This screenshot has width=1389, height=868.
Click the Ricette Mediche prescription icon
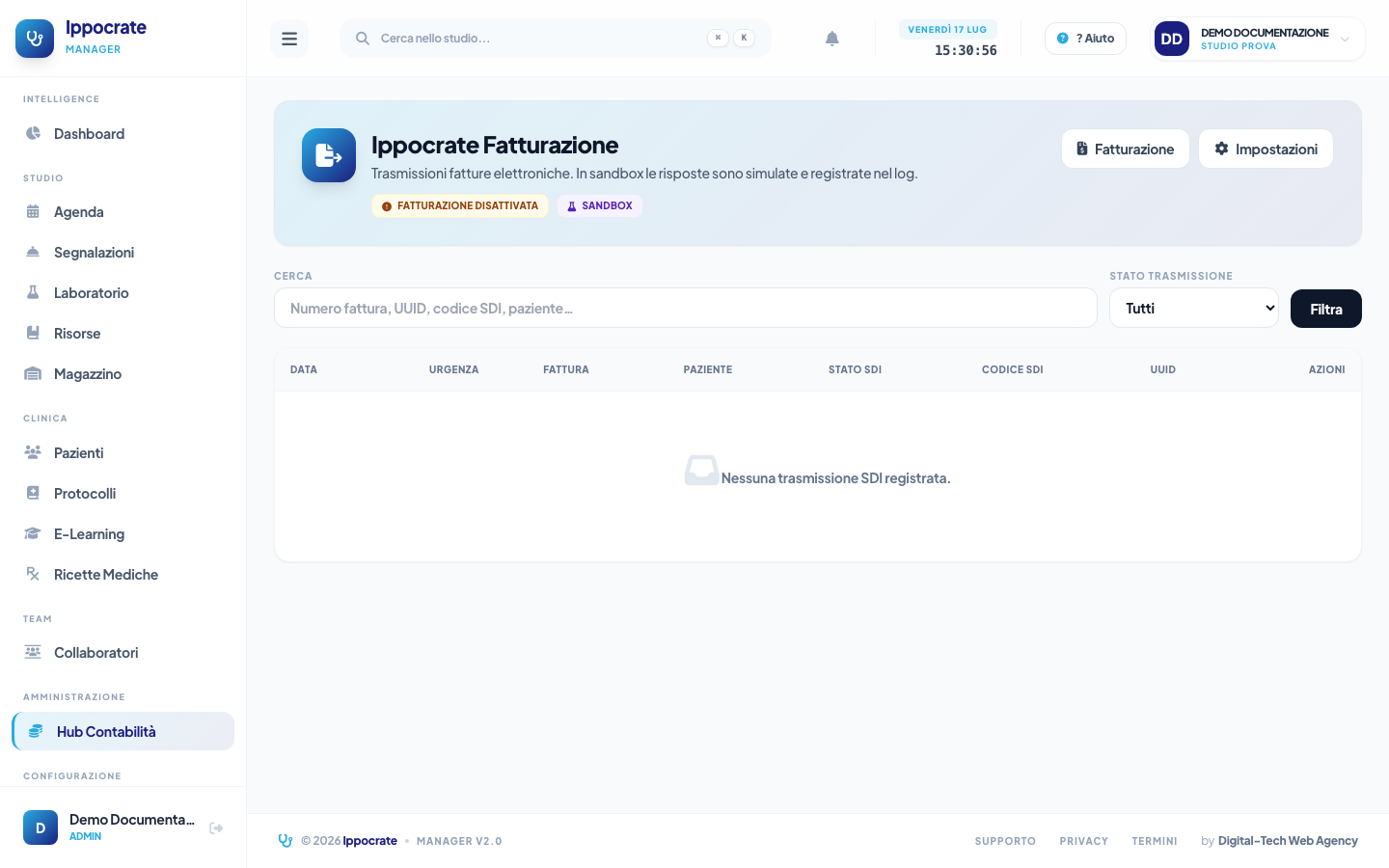(x=33, y=574)
